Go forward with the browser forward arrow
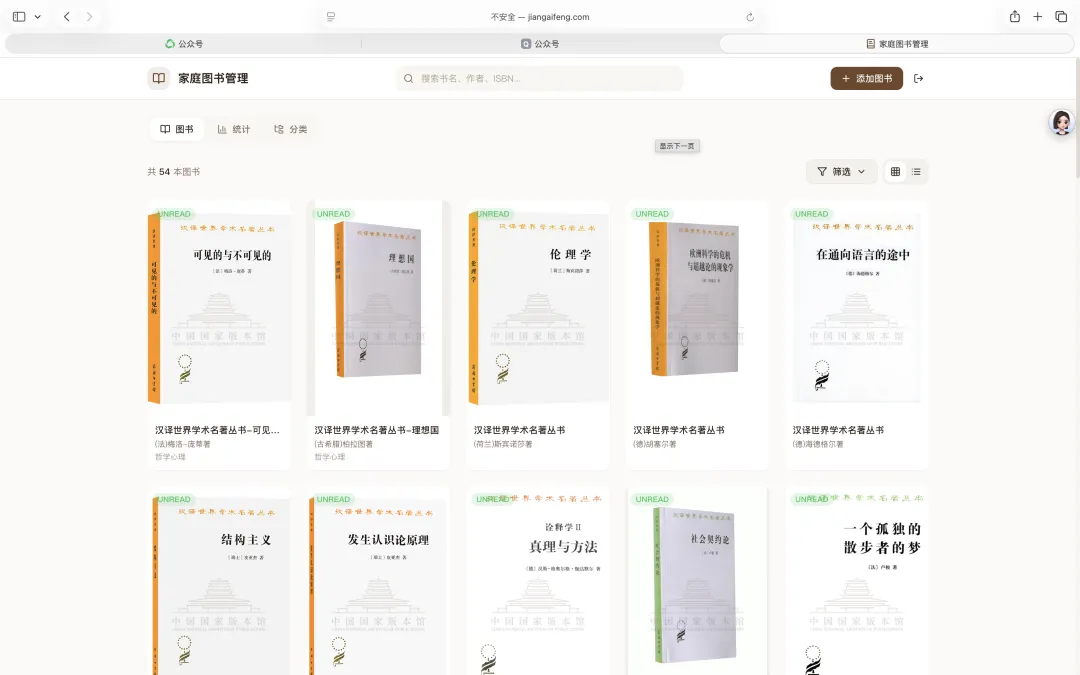 [90, 17]
